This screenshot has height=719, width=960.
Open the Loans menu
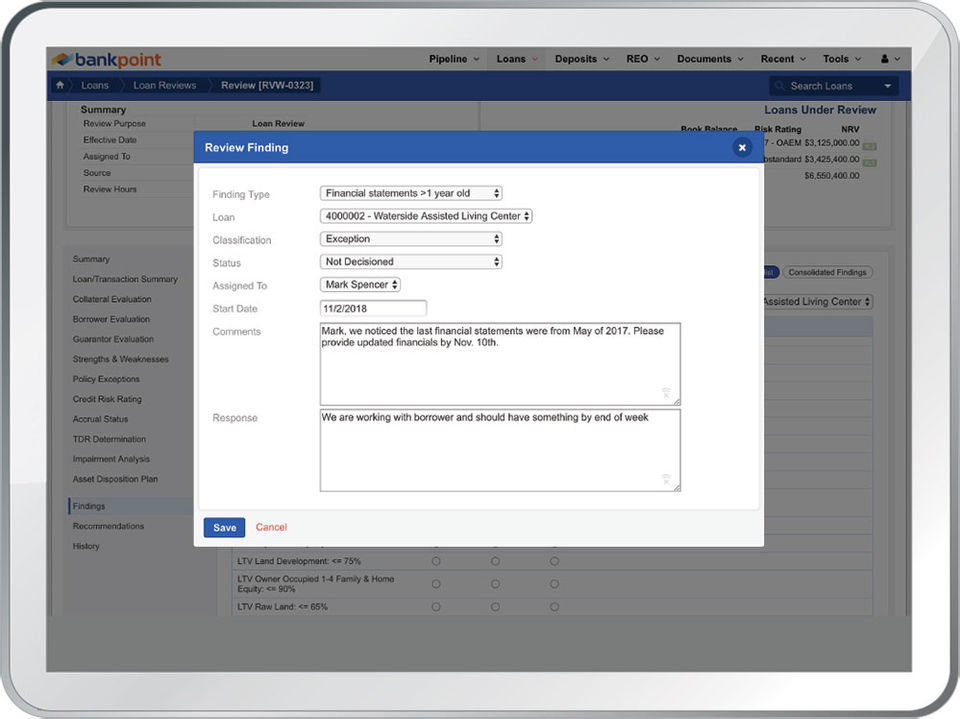517,59
